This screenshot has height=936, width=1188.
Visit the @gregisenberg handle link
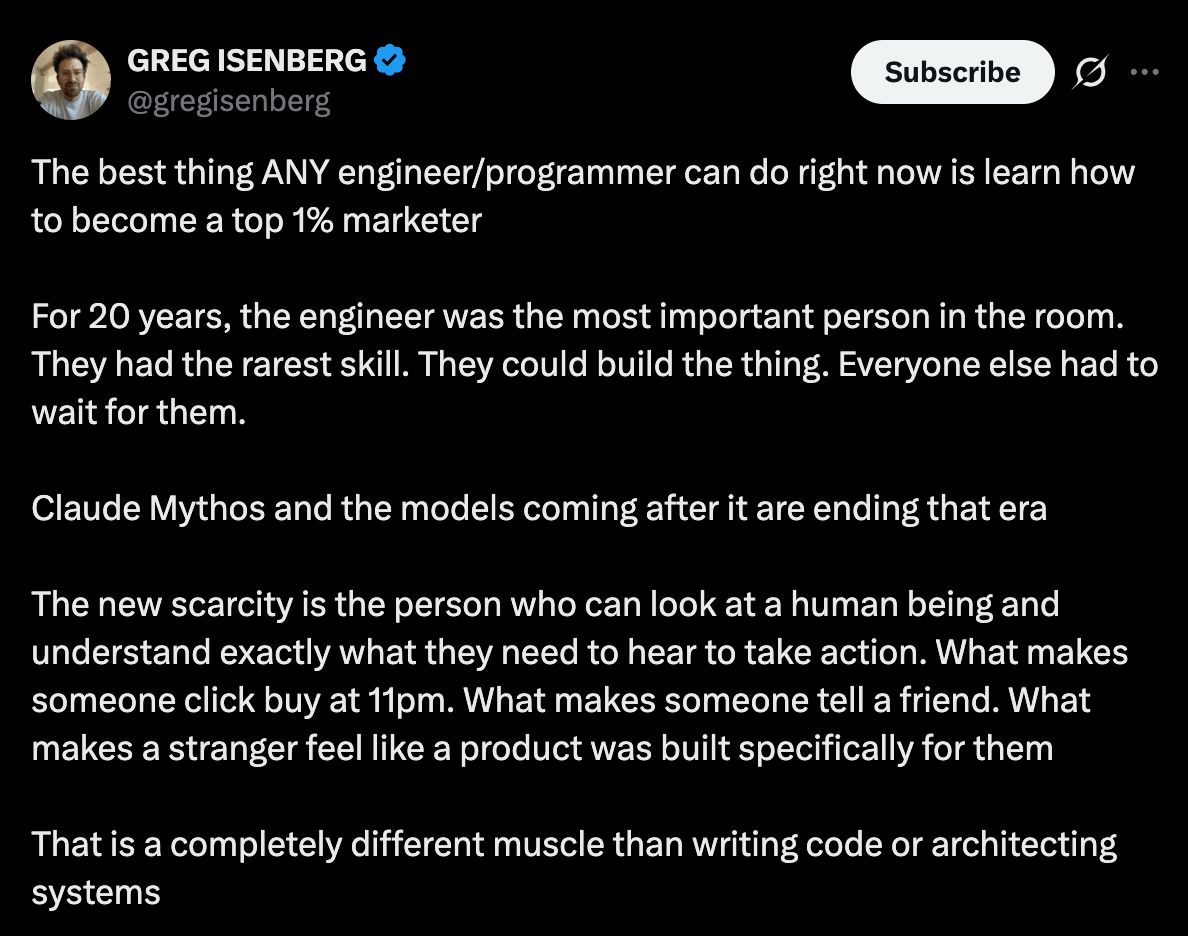229,101
